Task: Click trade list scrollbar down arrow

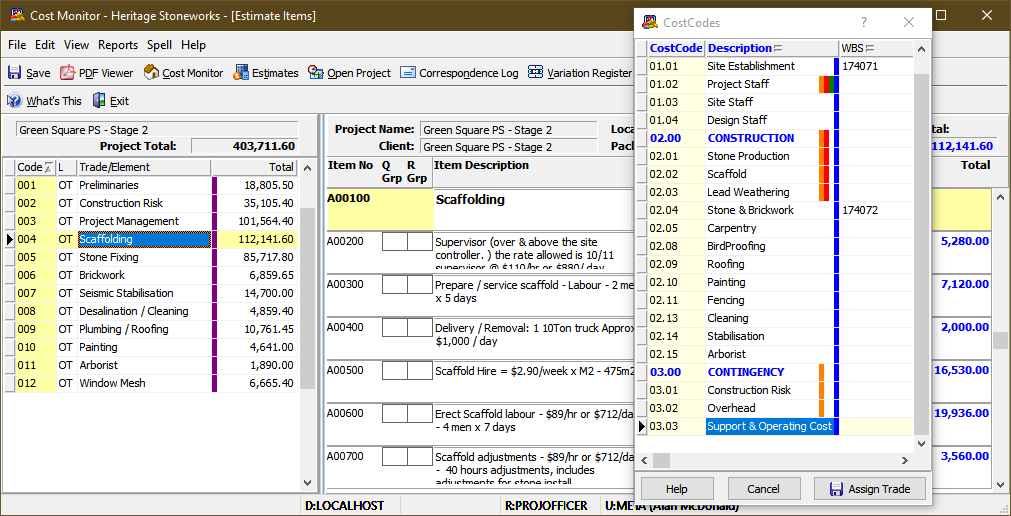Action: [x=307, y=482]
